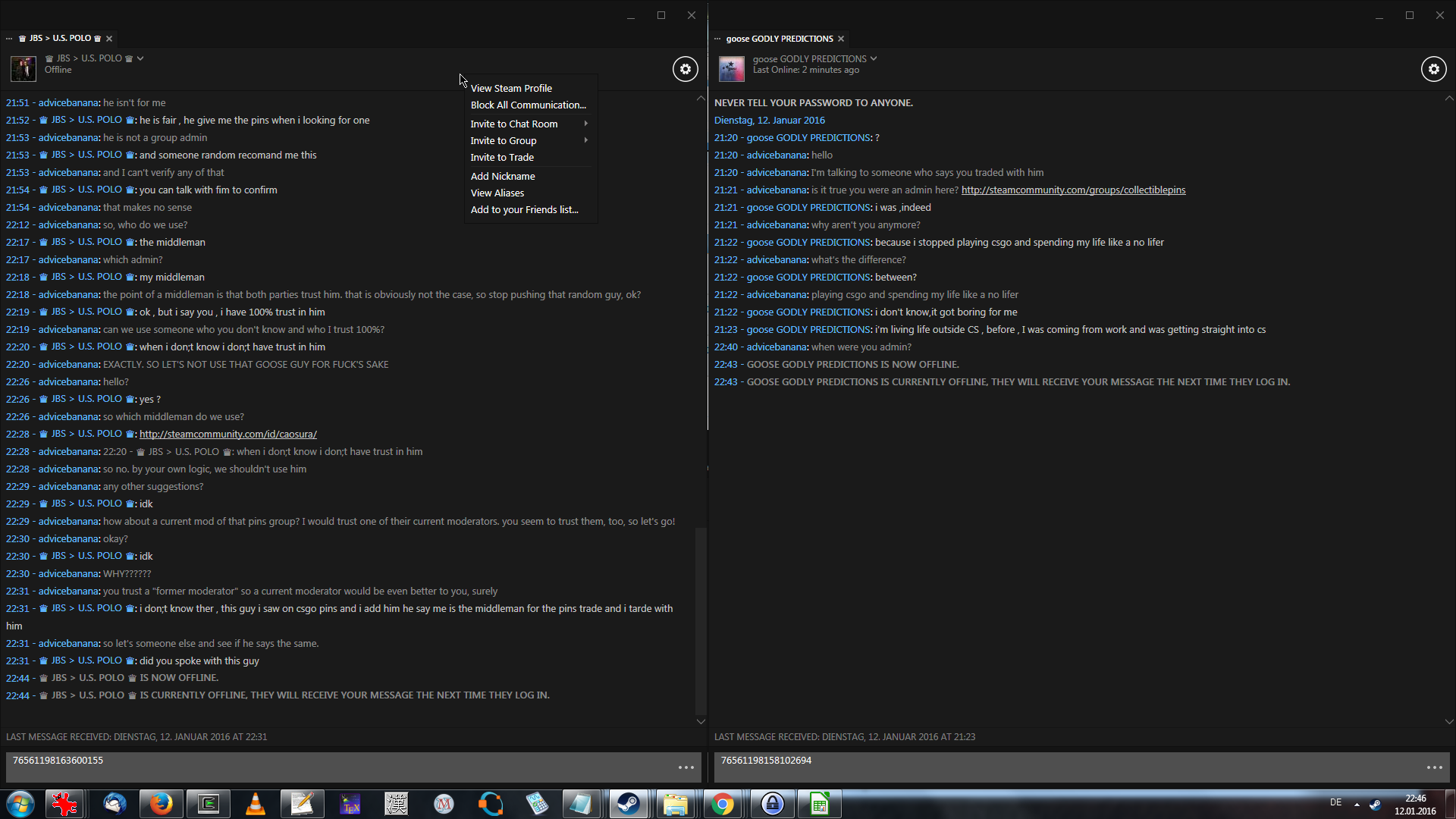Open Firefox from the taskbar

pos(161,804)
